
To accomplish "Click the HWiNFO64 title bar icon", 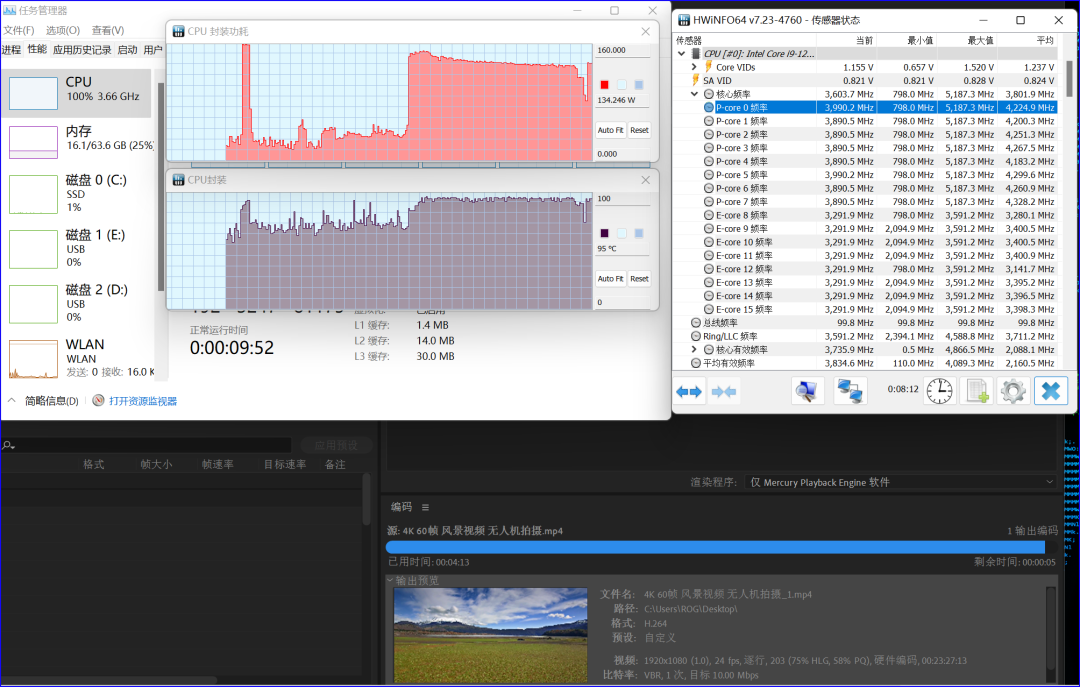I will (684, 20).
